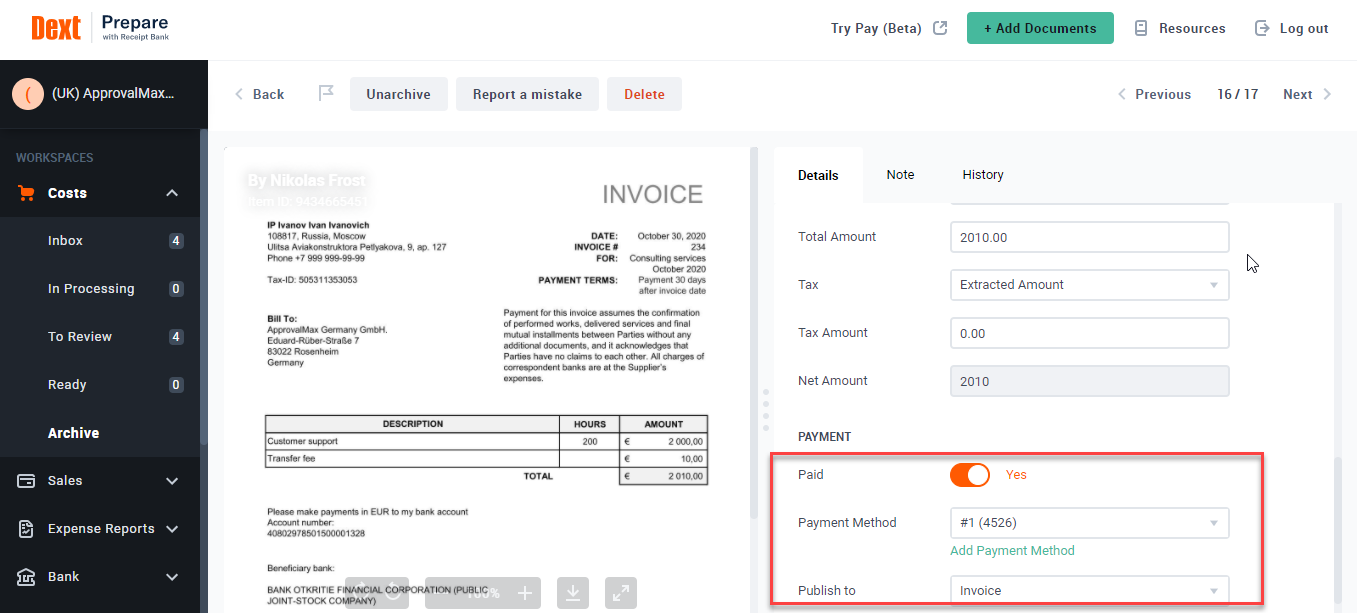This screenshot has height=613, width=1357.
Task: Click the Customer support row in invoice
Action: point(486,441)
